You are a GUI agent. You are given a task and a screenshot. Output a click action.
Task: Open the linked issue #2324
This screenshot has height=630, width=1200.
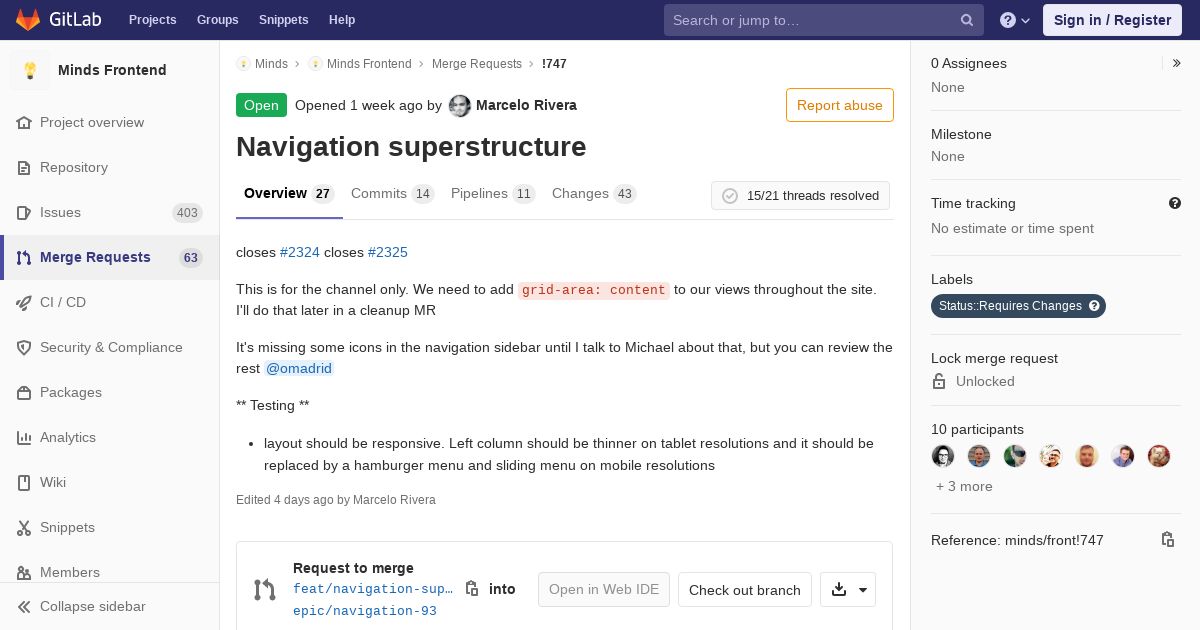click(300, 252)
